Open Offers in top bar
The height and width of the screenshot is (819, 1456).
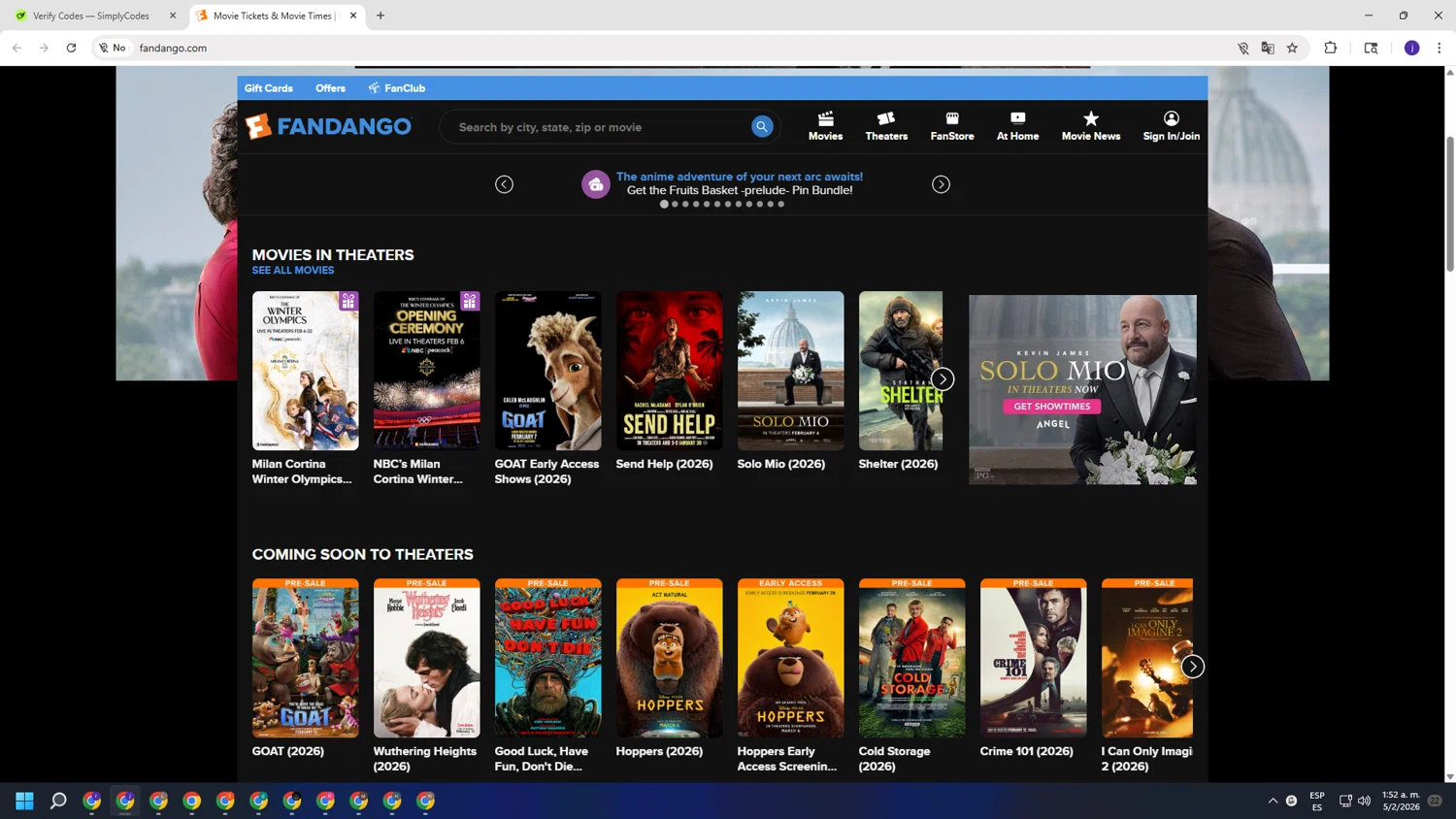coord(330,88)
